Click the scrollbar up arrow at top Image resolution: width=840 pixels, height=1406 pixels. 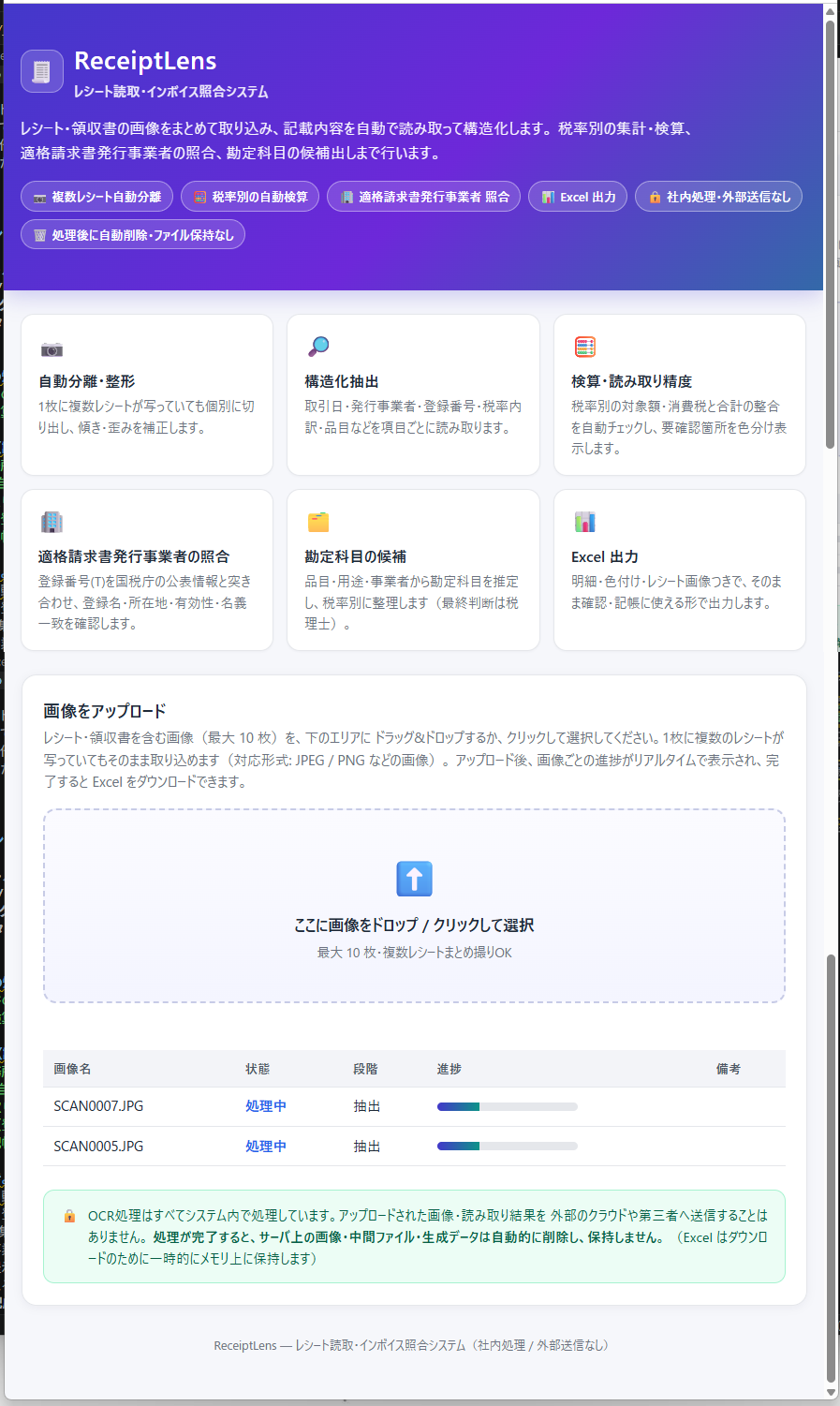[831, 10]
